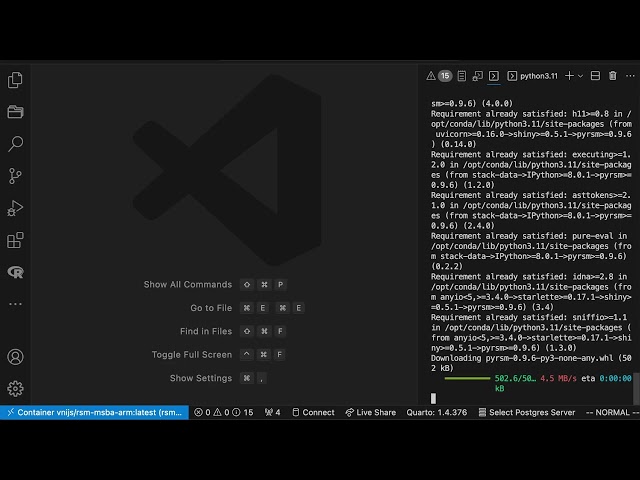
Task: Click the 15 problems count badge
Action: 445,76
